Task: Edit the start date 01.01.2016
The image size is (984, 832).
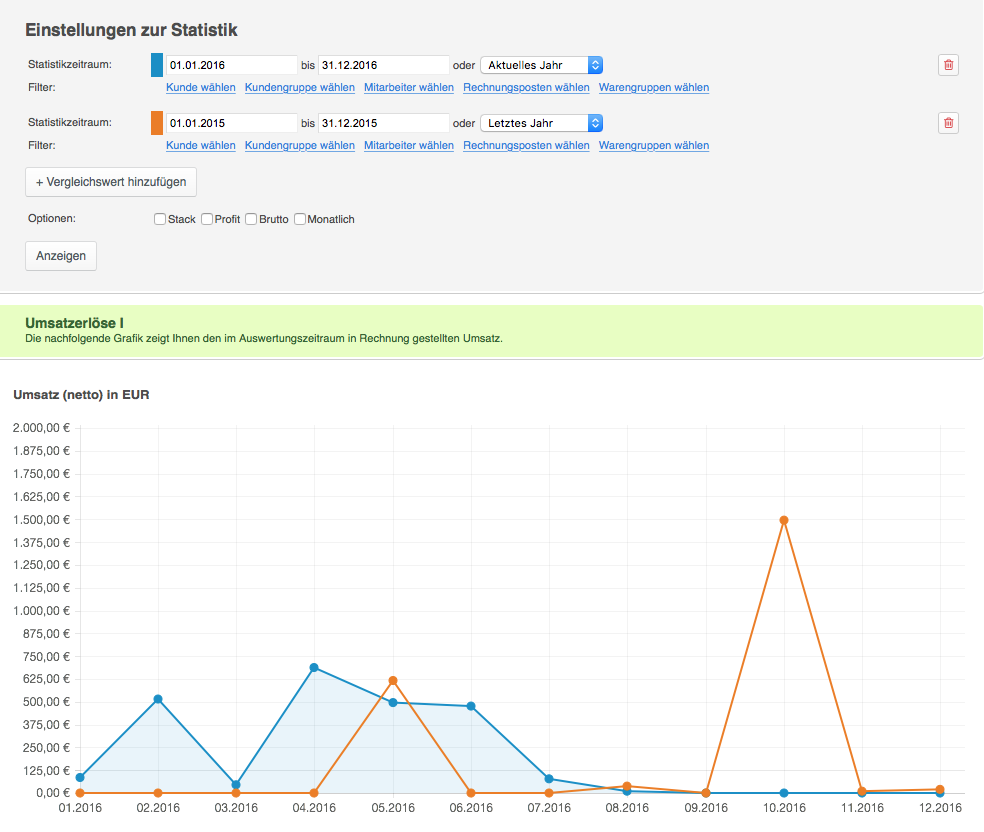Action: (232, 65)
